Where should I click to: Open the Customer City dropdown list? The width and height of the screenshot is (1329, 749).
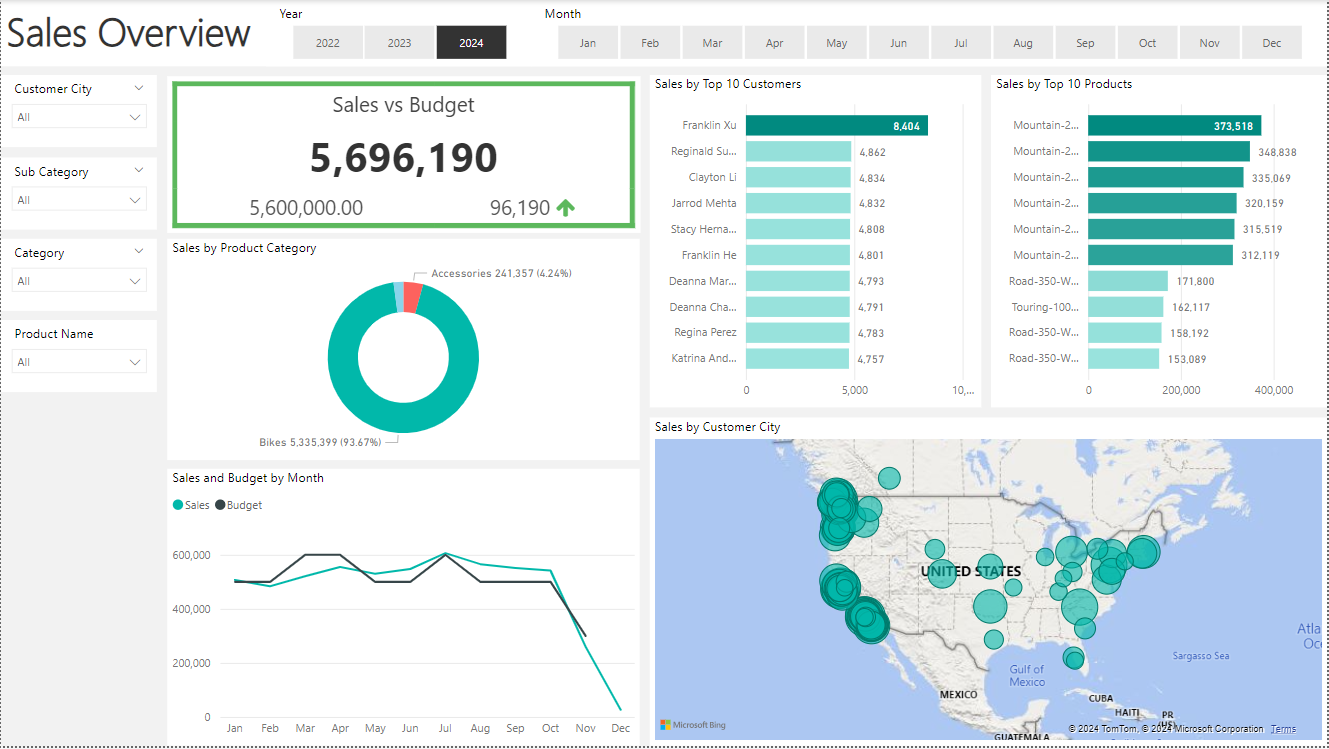point(80,117)
